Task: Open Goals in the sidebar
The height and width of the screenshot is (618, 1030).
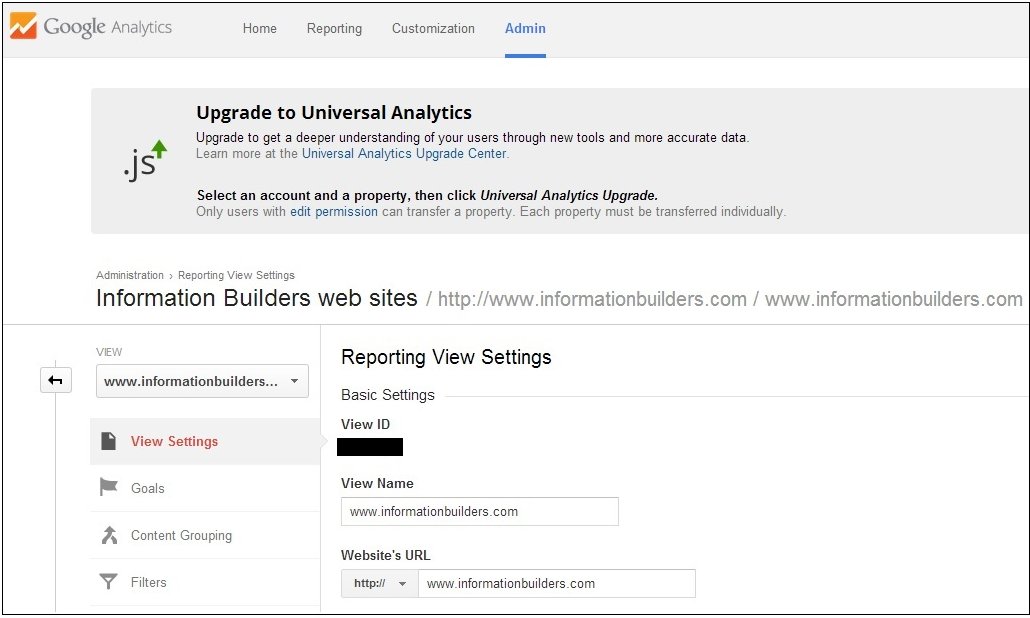Action: pos(205,488)
